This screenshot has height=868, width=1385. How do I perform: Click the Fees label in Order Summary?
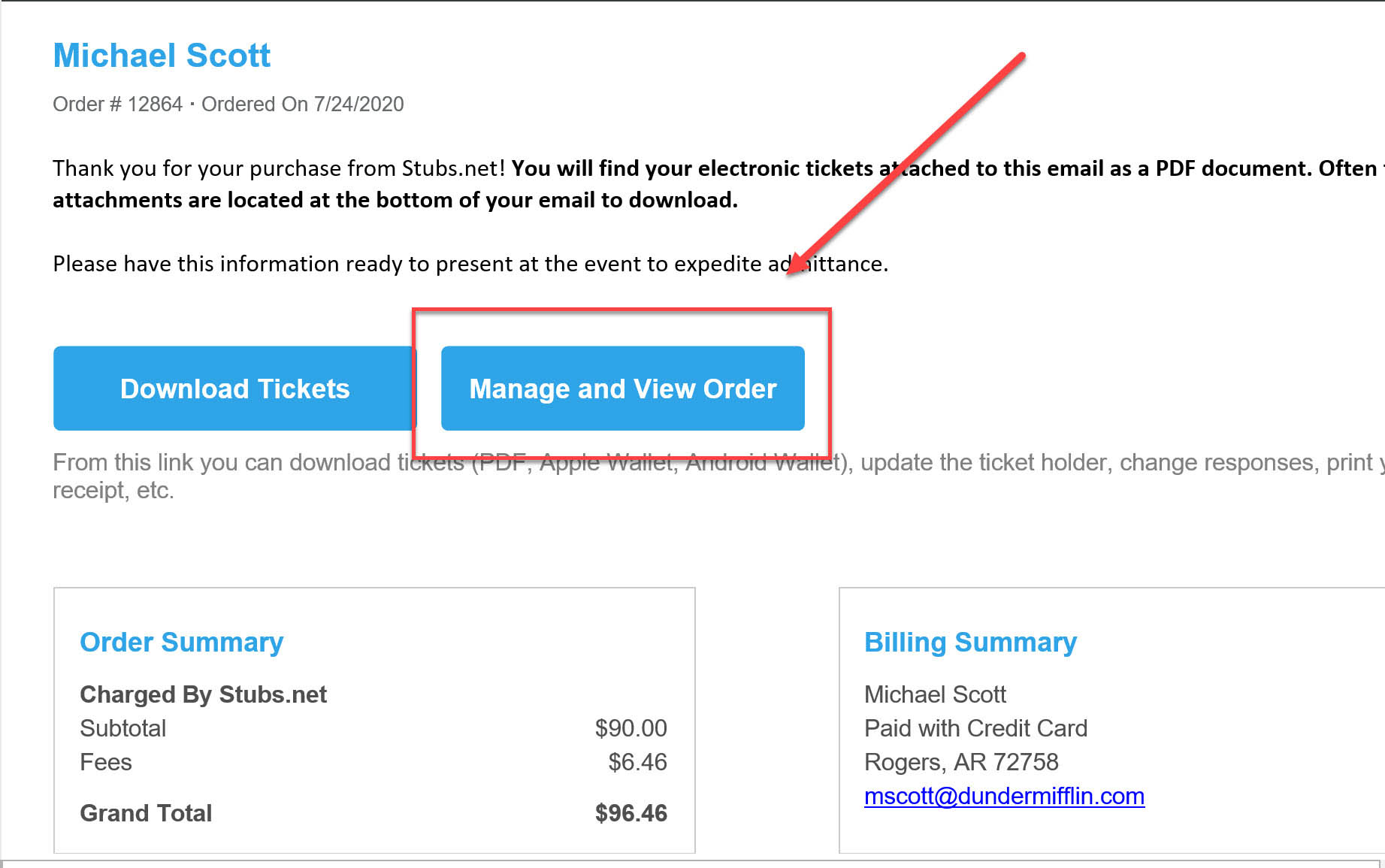106,762
